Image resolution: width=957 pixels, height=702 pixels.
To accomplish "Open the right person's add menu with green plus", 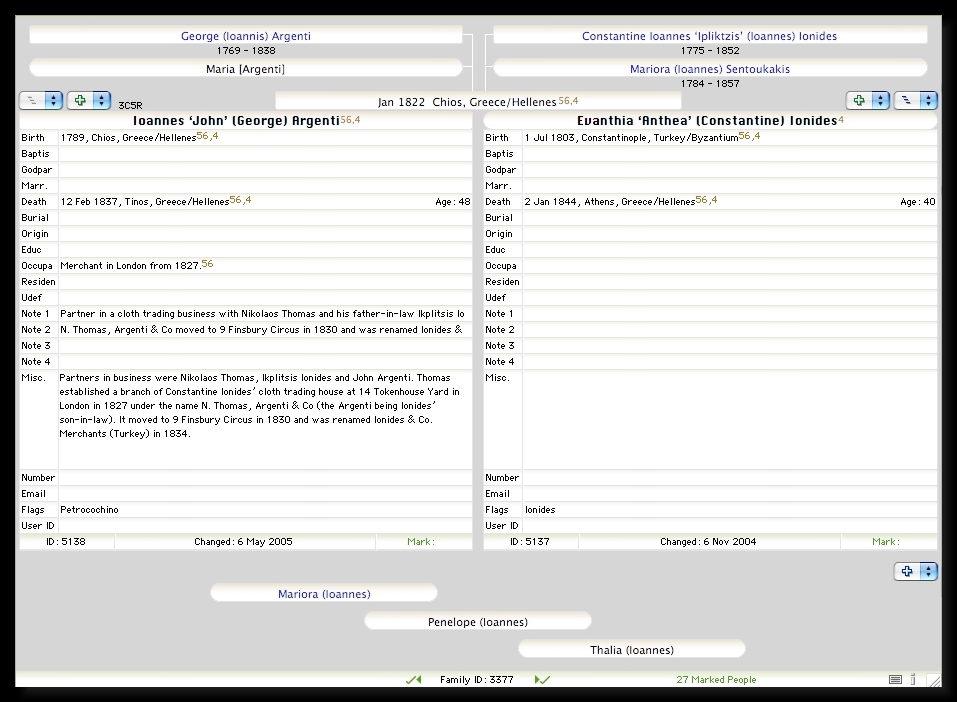I will pyautogui.click(x=867, y=101).
